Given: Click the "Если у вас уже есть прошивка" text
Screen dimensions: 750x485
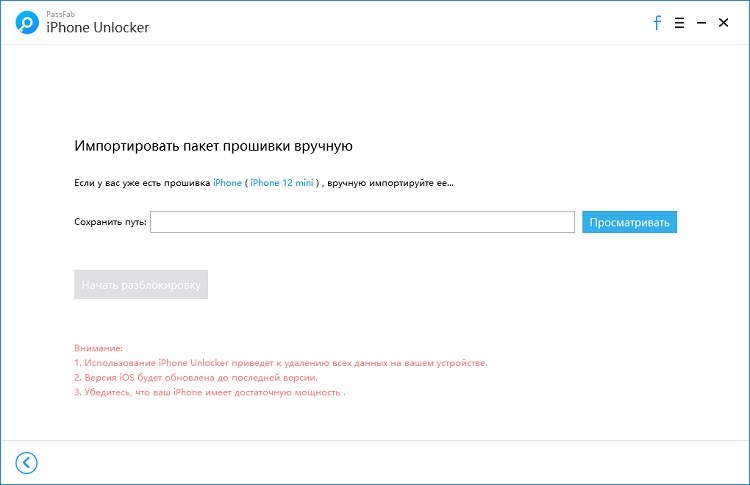Looking at the screenshot, I should click(x=142, y=183).
